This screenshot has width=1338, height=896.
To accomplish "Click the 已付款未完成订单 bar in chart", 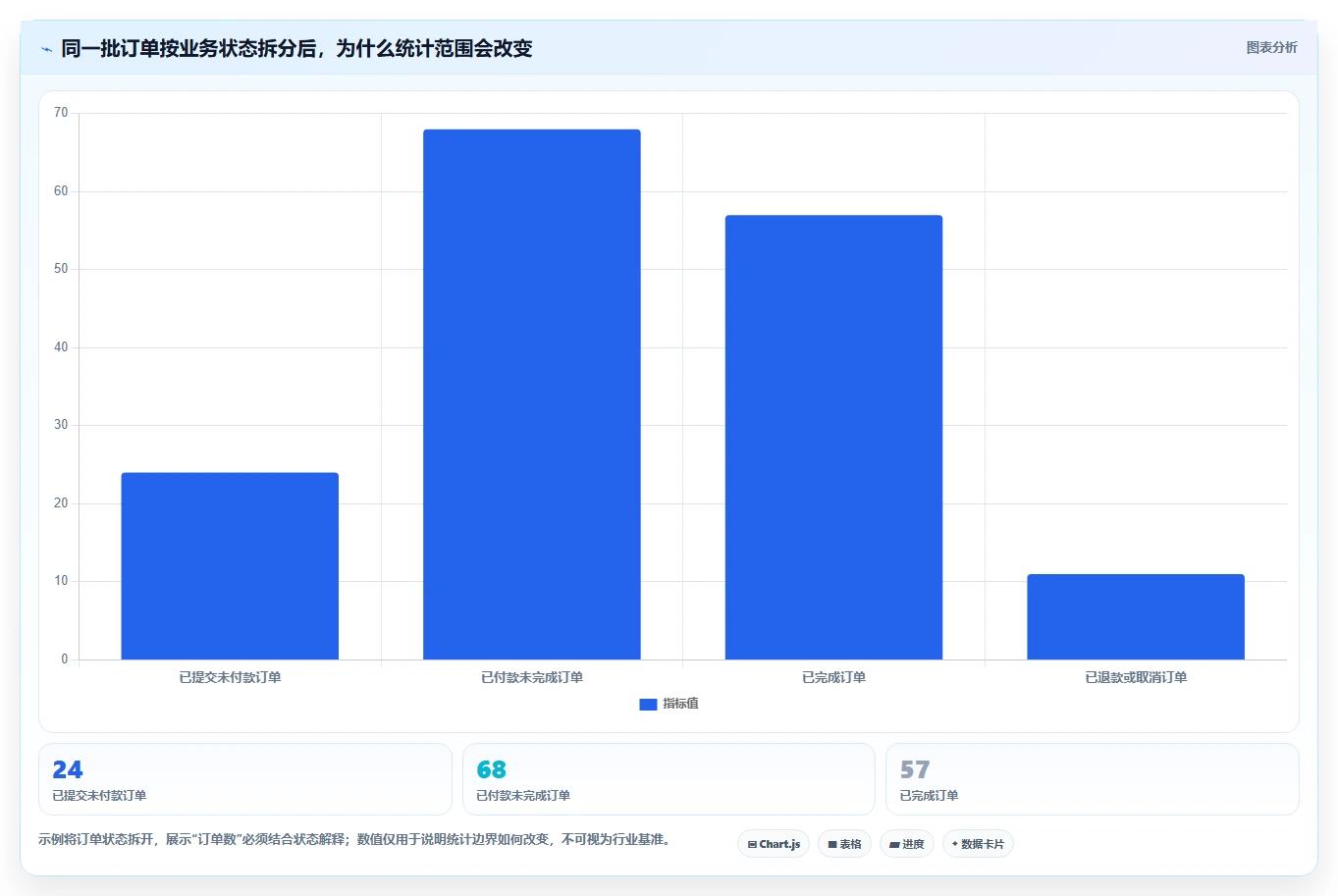I will [532, 395].
